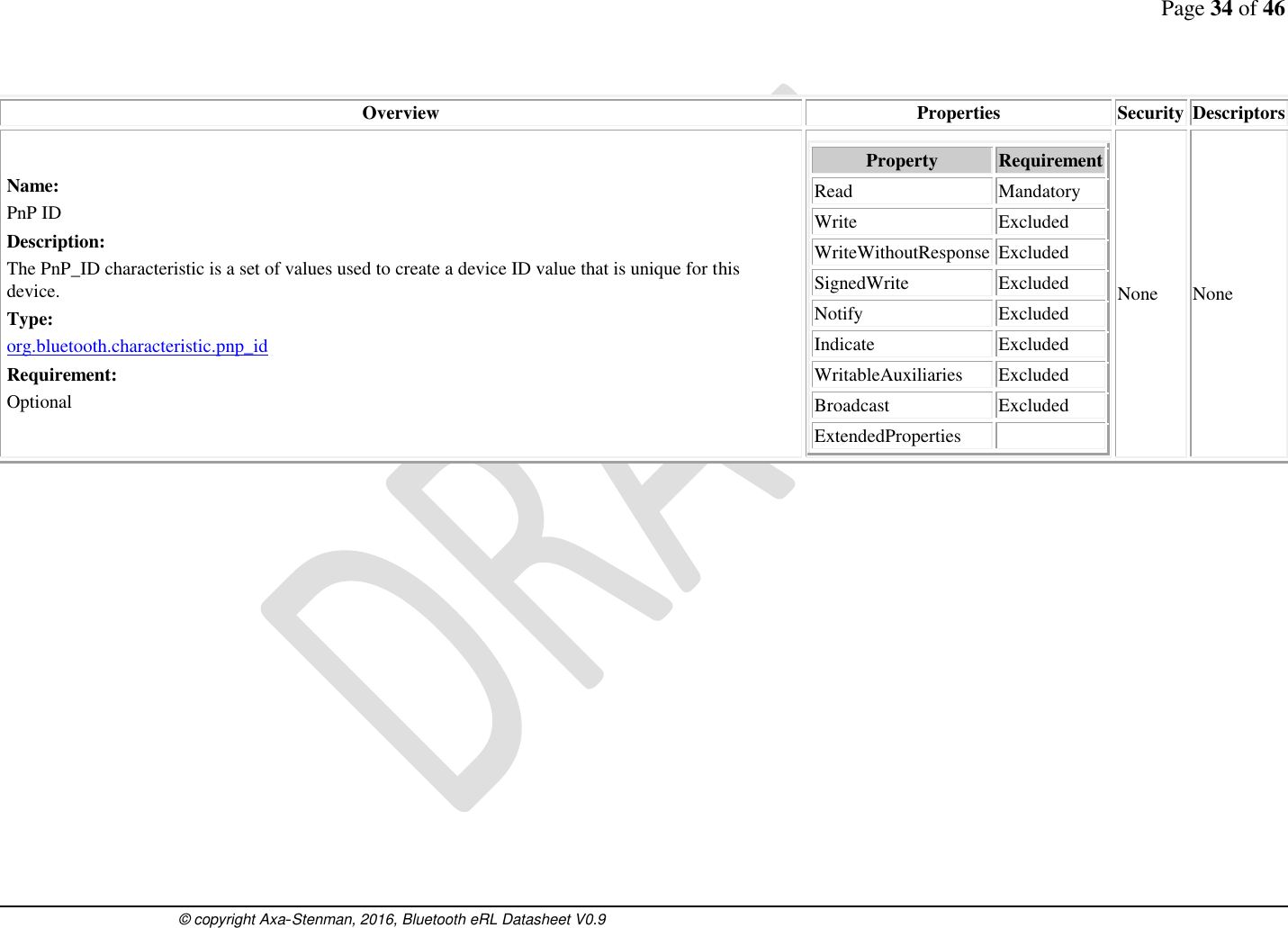Select the 'Indicate' property cell
The width and height of the screenshot is (1288, 928).
tap(902, 344)
